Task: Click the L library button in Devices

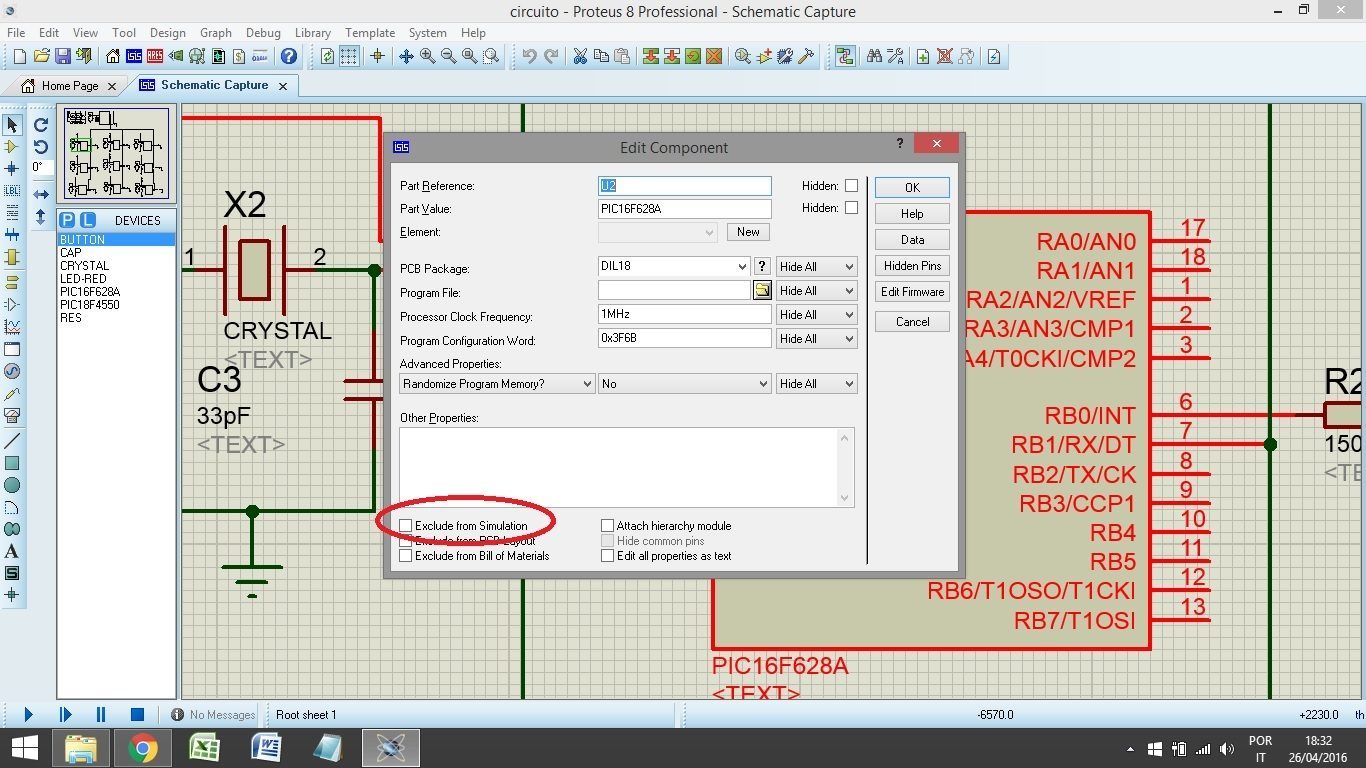Action: (87, 220)
